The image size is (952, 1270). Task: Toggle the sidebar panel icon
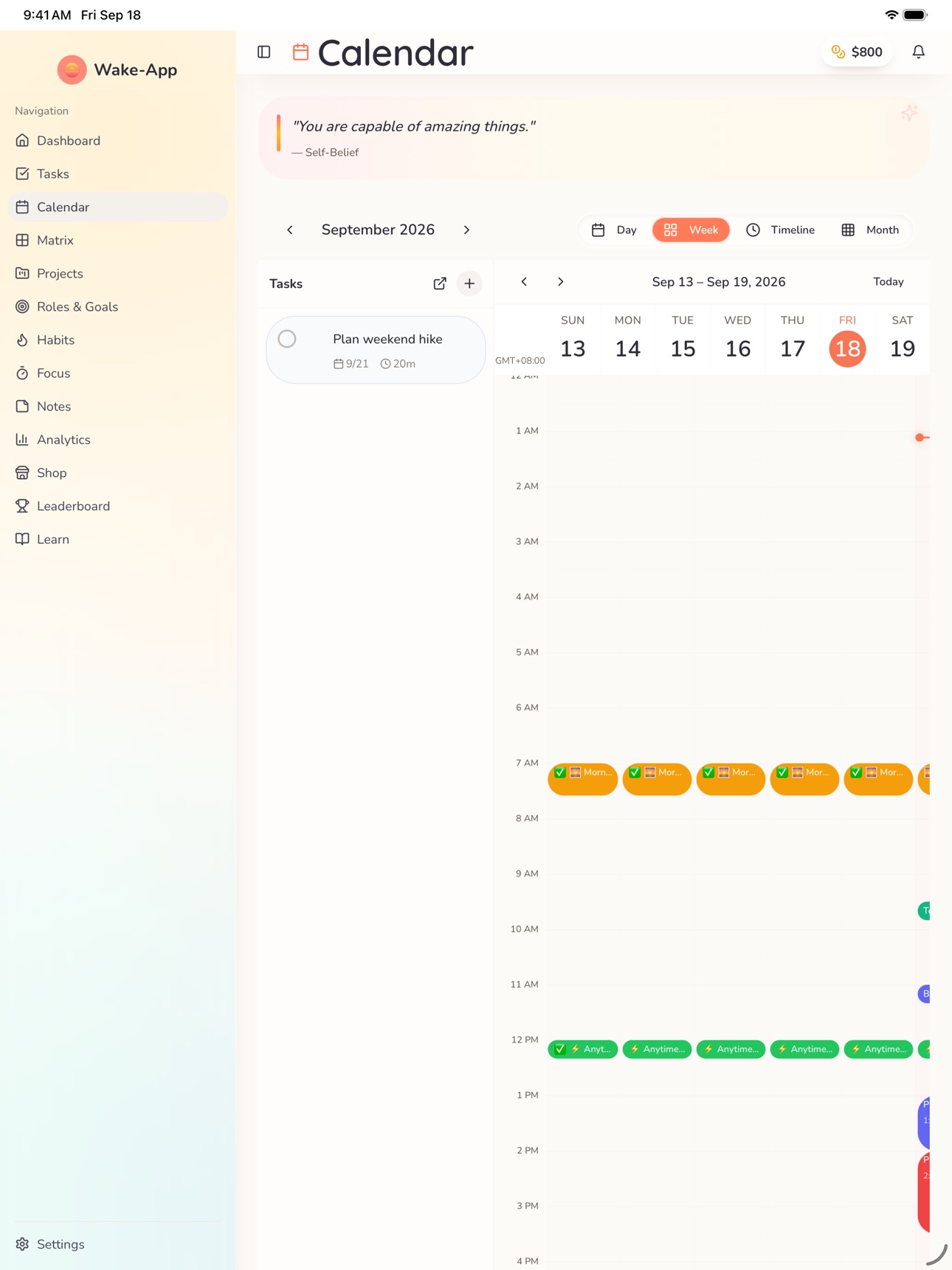pos(263,52)
